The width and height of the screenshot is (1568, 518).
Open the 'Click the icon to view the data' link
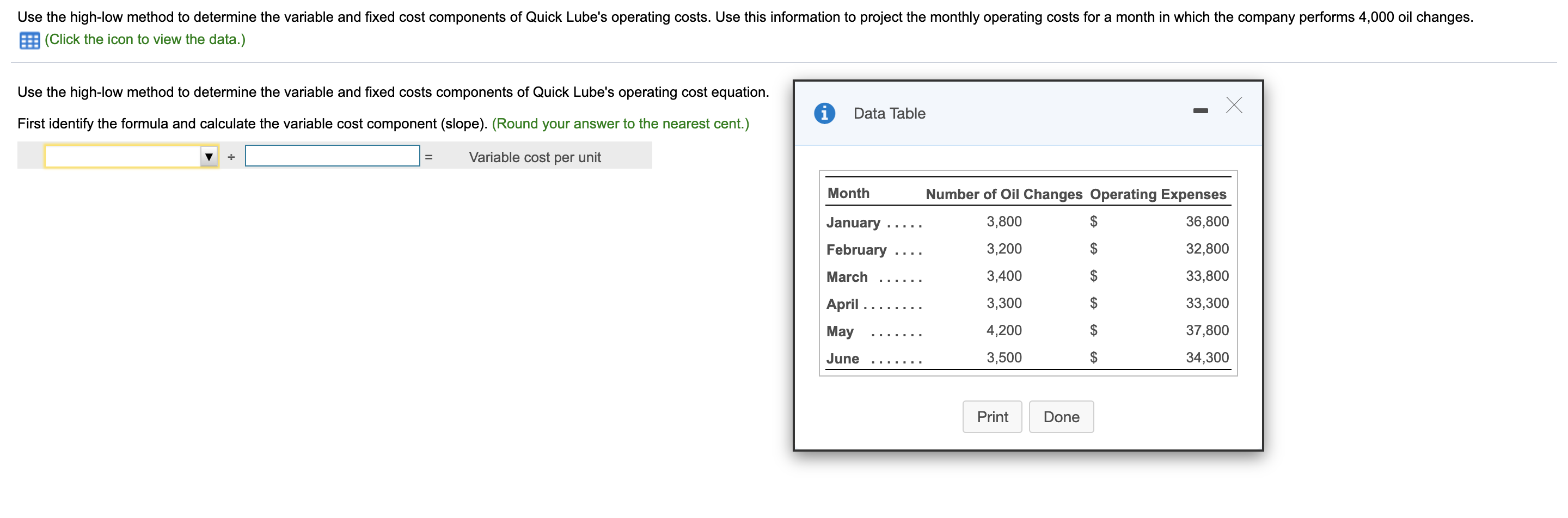pos(145,40)
